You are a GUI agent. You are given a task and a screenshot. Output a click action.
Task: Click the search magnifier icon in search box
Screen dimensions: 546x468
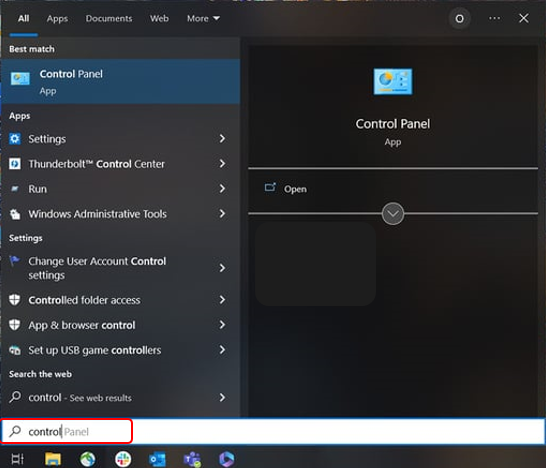tap(15, 431)
